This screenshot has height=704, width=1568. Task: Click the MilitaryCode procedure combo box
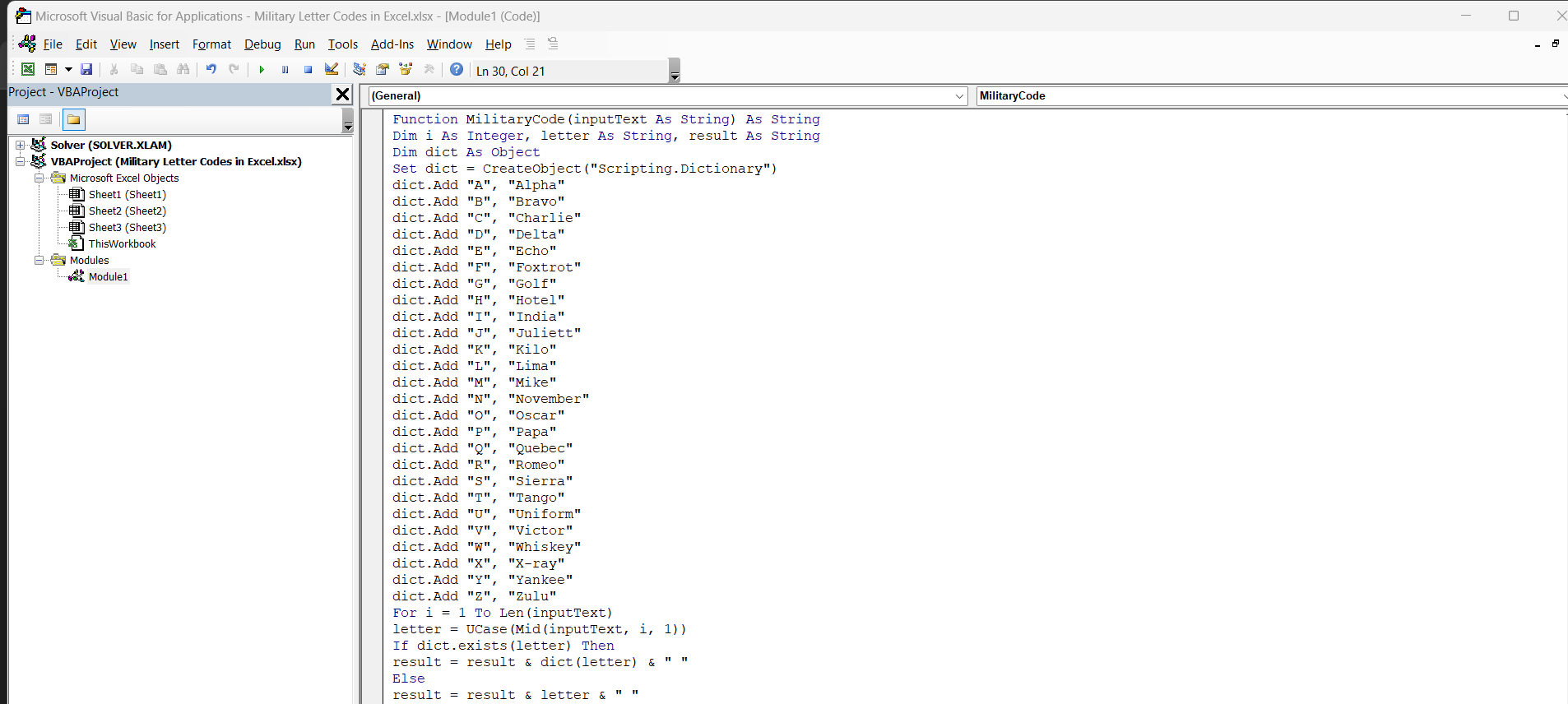(x=1271, y=96)
